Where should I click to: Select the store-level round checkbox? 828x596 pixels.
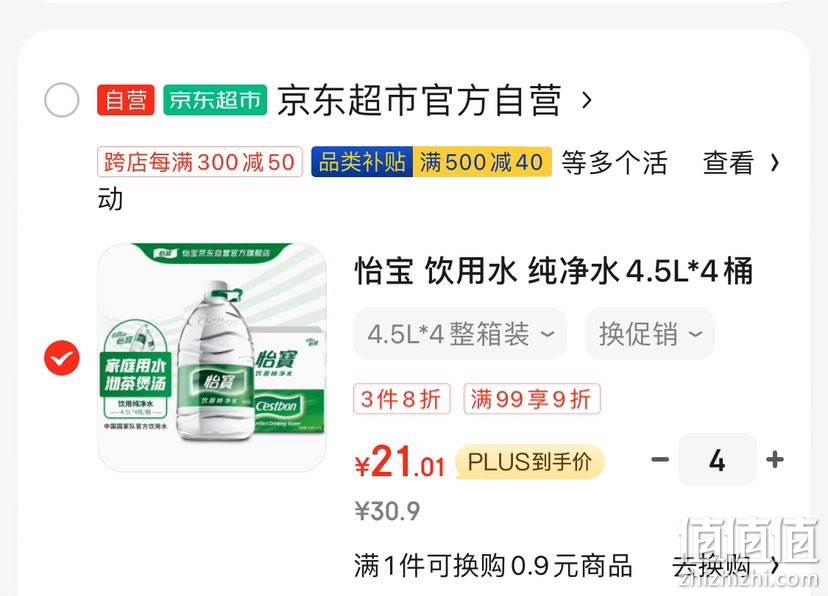[x=62, y=100]
